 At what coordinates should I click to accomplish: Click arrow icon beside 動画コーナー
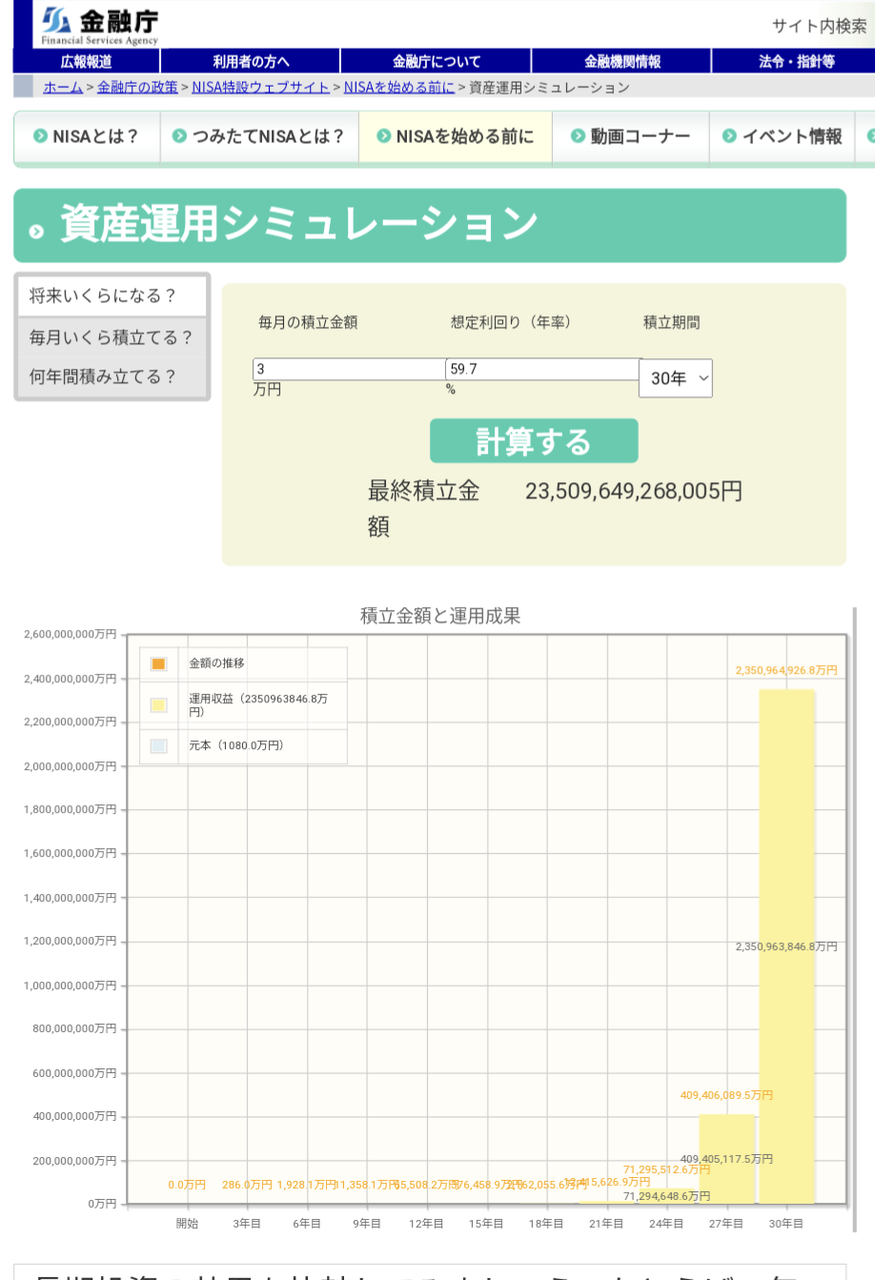coord(578,136)
